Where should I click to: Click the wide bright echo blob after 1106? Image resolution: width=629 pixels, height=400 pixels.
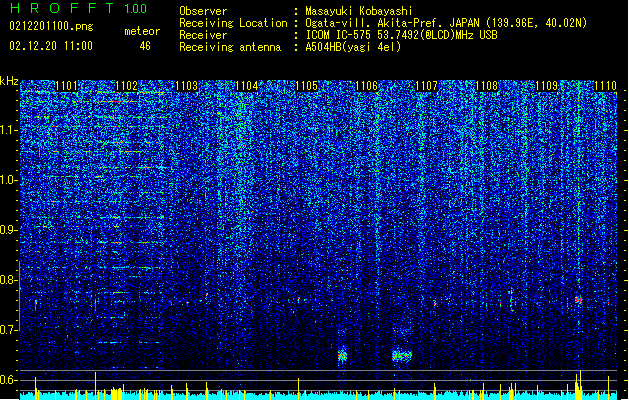click(402, 355)
